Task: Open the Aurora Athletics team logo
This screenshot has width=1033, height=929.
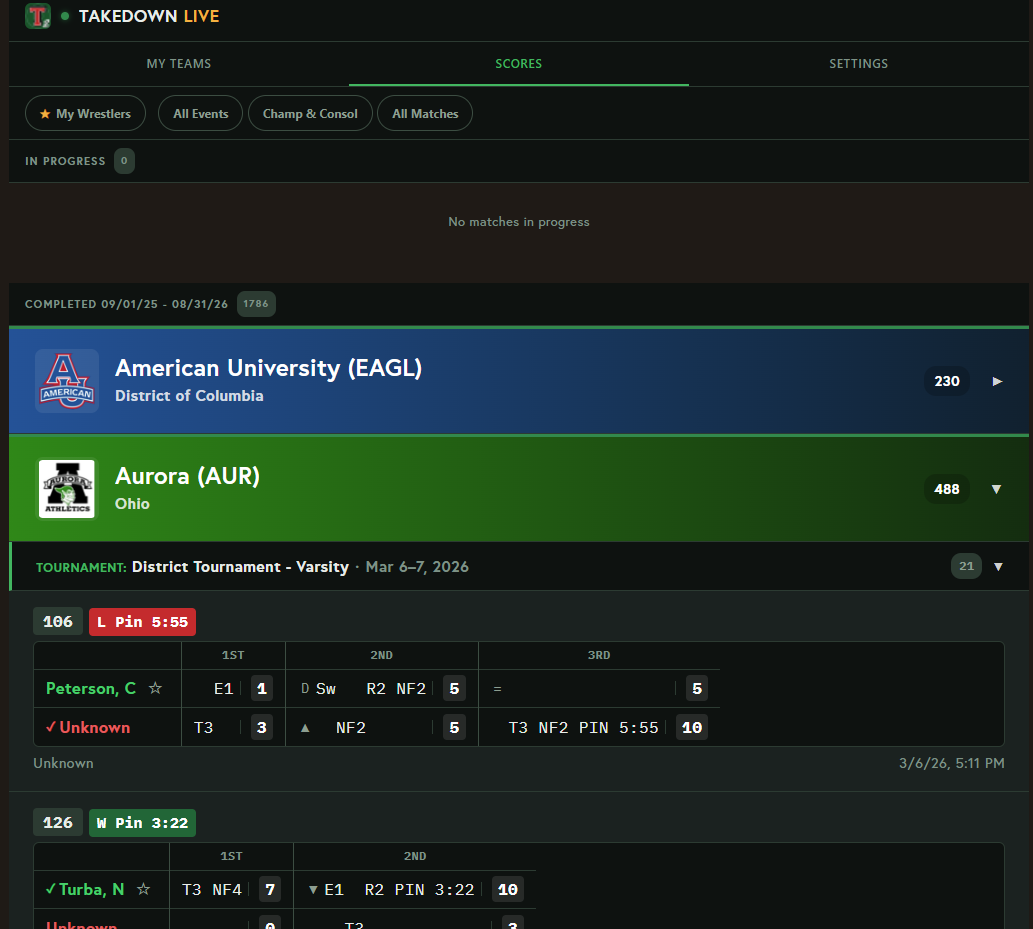Action: pos(67,489)
